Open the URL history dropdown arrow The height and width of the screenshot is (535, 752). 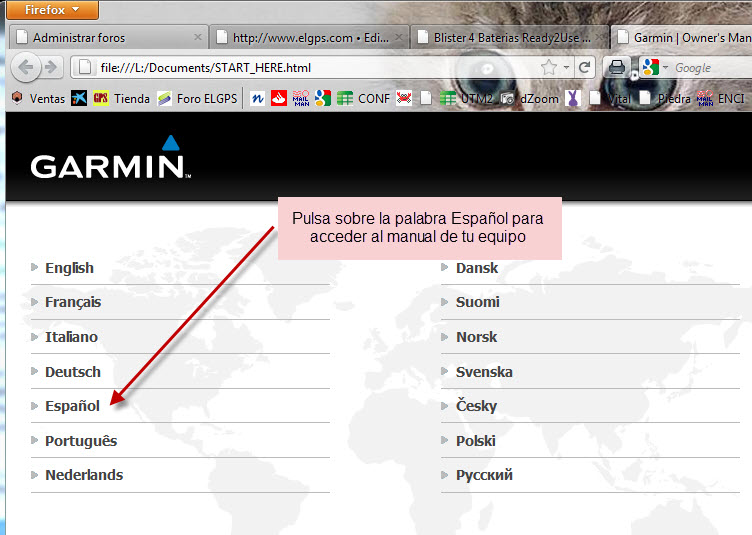[566, 68]
